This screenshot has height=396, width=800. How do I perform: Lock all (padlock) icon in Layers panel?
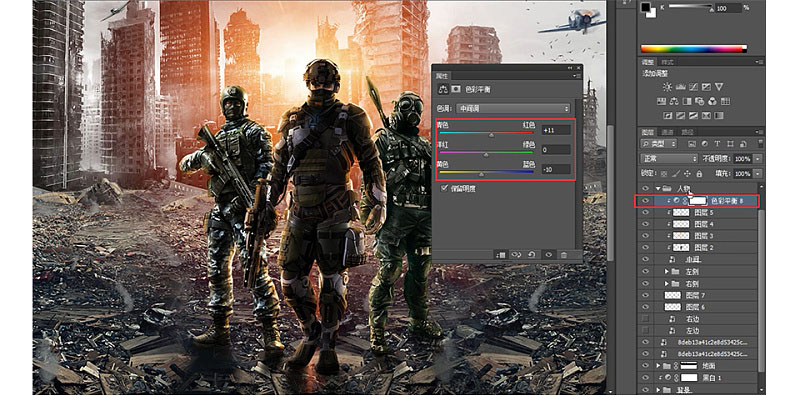point(699,174)
